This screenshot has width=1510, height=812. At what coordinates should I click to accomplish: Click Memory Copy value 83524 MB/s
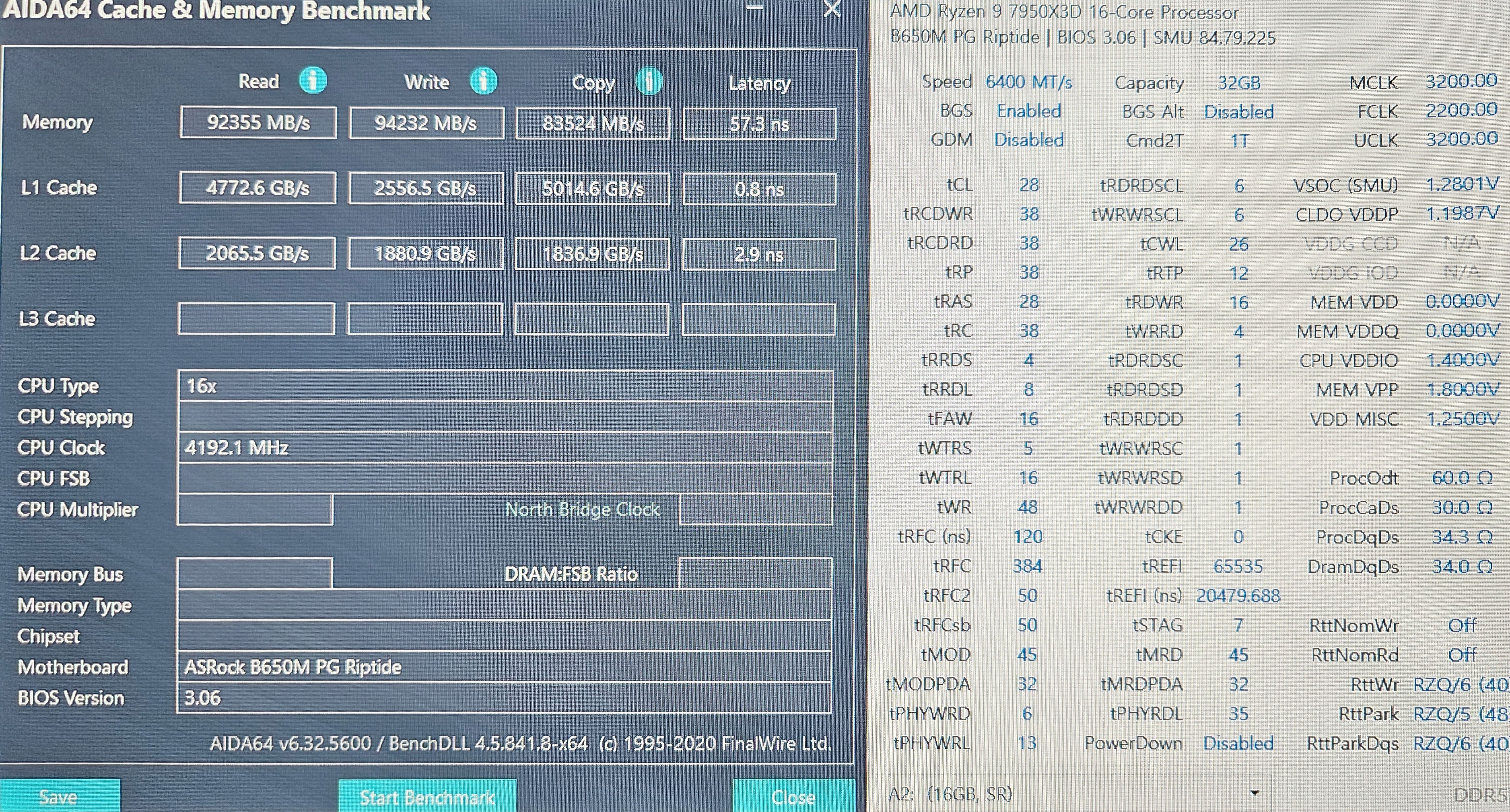tap(593, 123)
